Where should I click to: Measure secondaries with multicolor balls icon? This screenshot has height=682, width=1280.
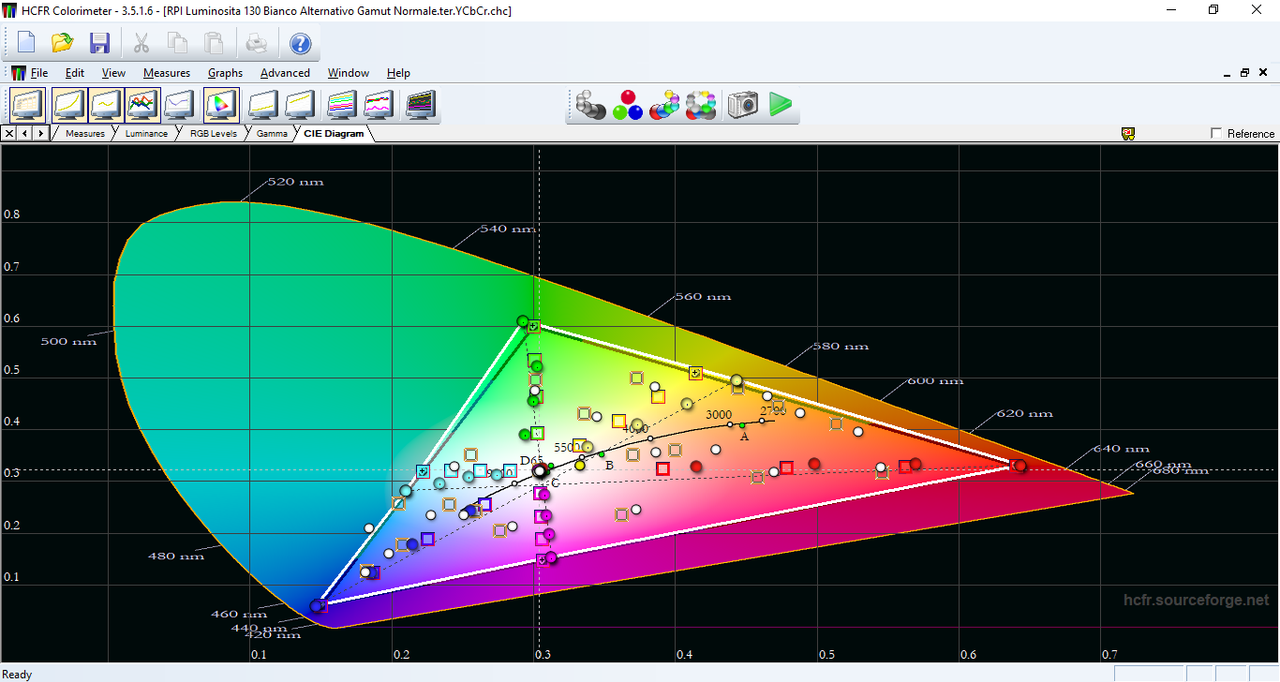(665, 104)
